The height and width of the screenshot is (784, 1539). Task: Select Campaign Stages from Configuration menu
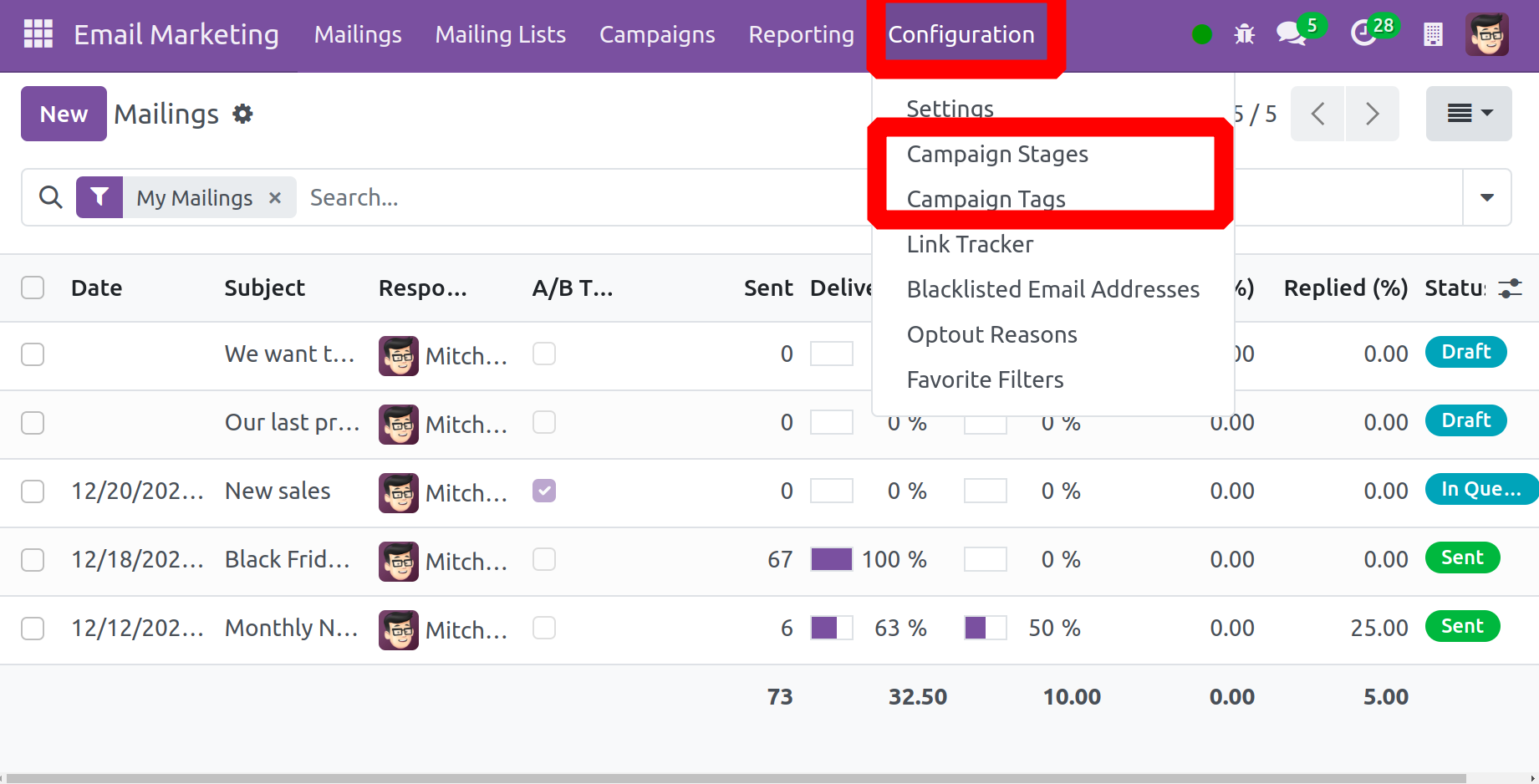click(x=996, y=155)
